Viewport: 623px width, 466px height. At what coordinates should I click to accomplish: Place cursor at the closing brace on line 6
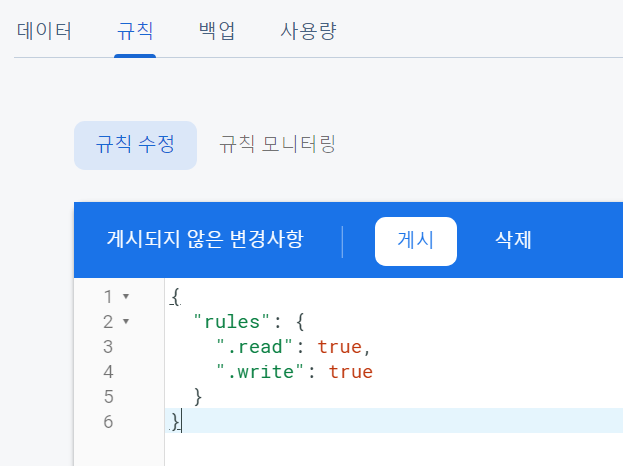tap(175, 422)
